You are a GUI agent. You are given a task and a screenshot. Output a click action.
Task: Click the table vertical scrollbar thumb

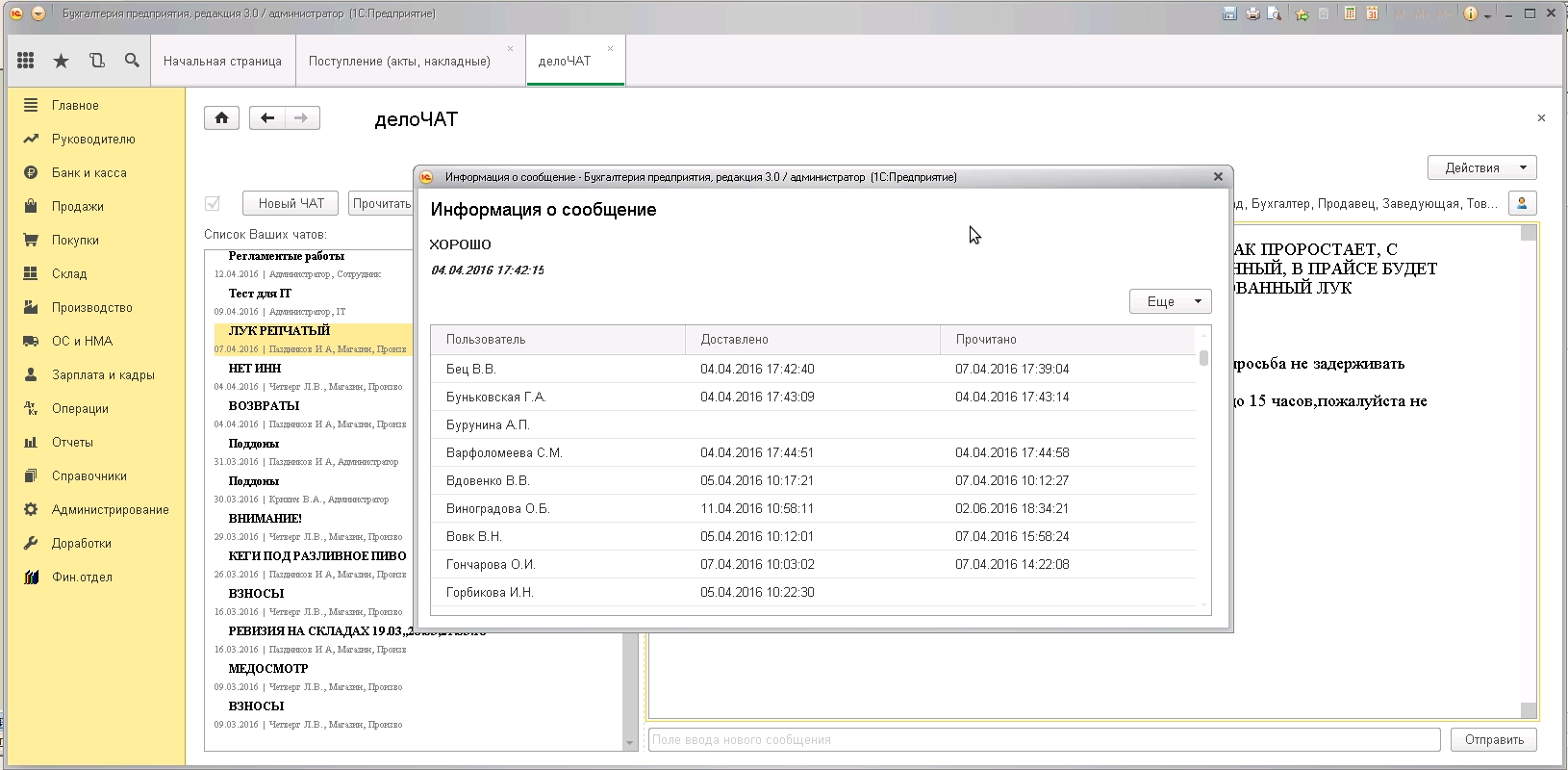(1203, 358)
